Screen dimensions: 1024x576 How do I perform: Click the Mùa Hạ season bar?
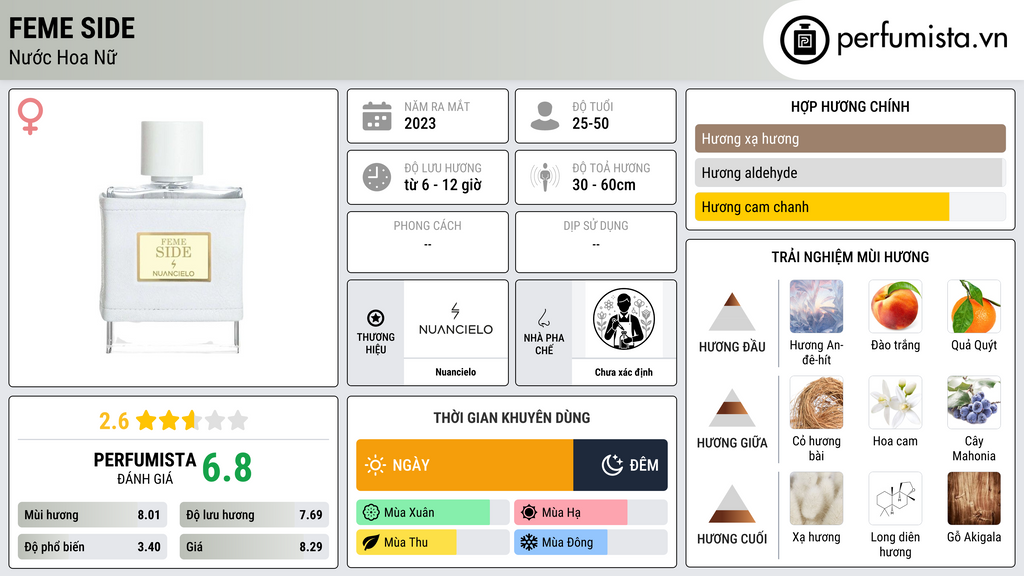coord(590,513)
